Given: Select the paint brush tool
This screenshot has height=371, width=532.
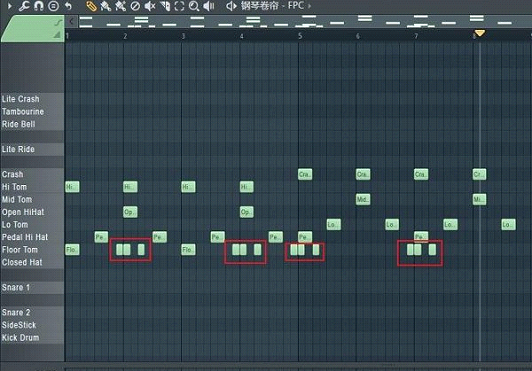Looking at the screenshot, I should [x=106, y=6].
